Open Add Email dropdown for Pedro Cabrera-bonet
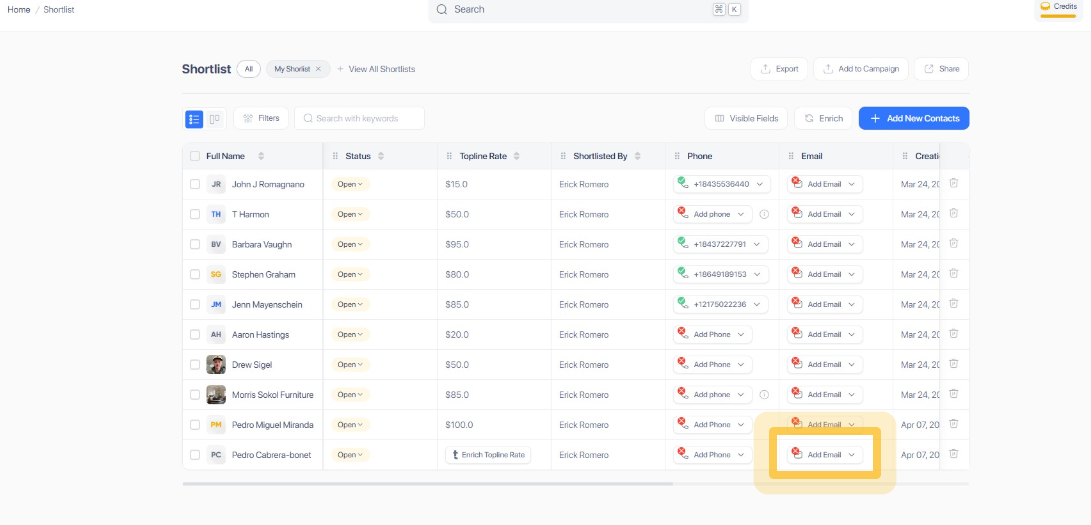Screen dimensions: 1091x525 click(x=825, y=455)
